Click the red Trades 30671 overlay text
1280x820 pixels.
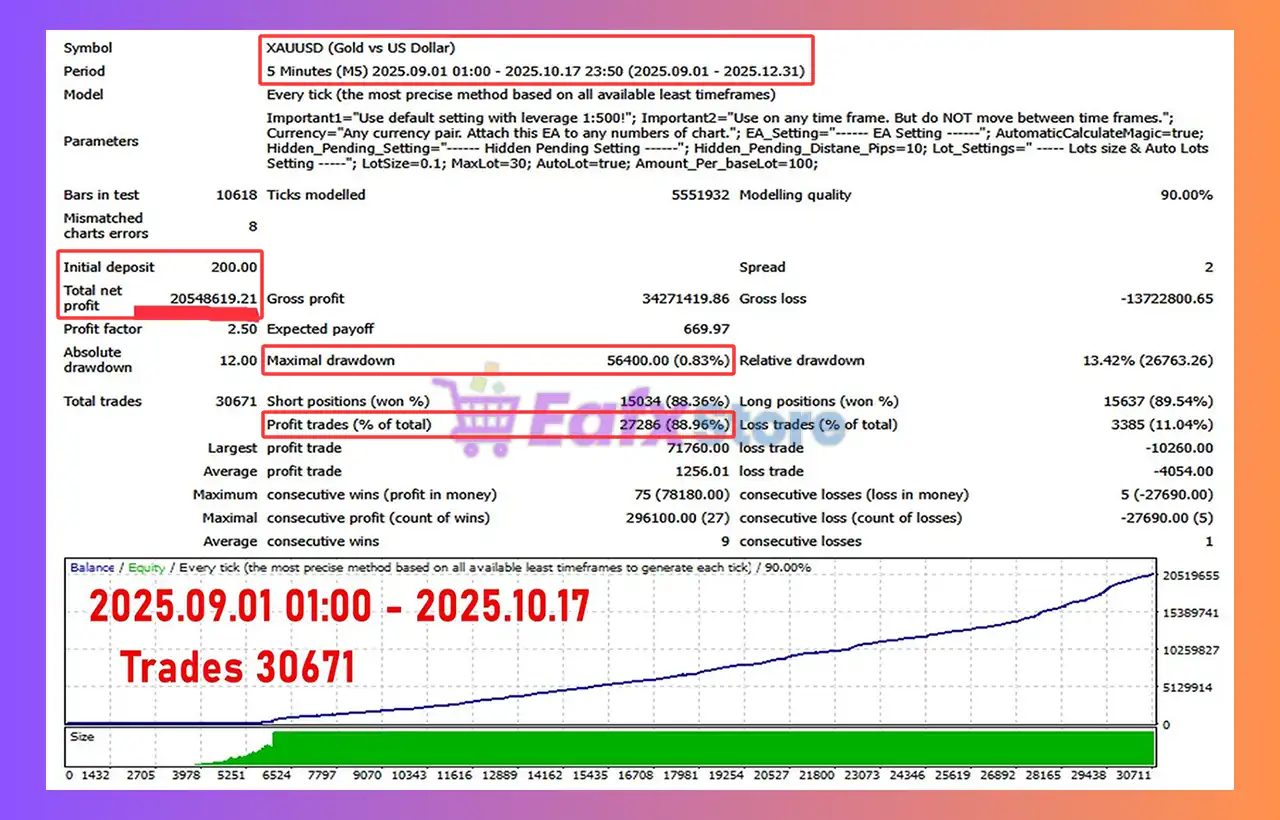(238, 666)
